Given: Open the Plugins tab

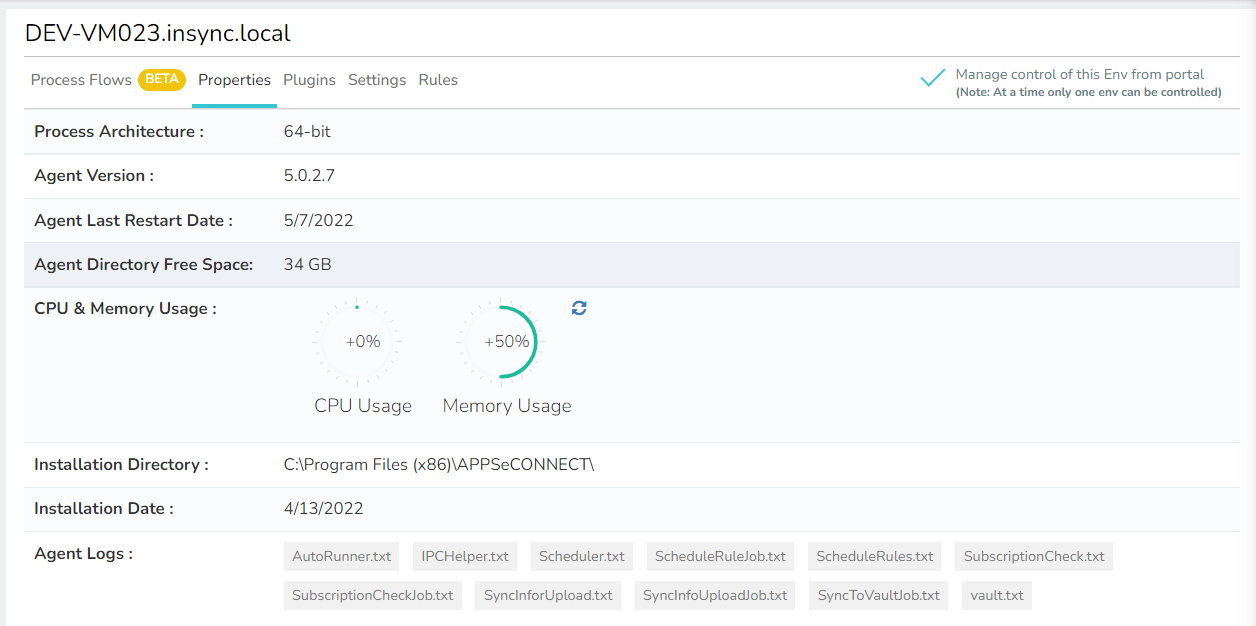Looking at the screenshot, I should 309,80.
